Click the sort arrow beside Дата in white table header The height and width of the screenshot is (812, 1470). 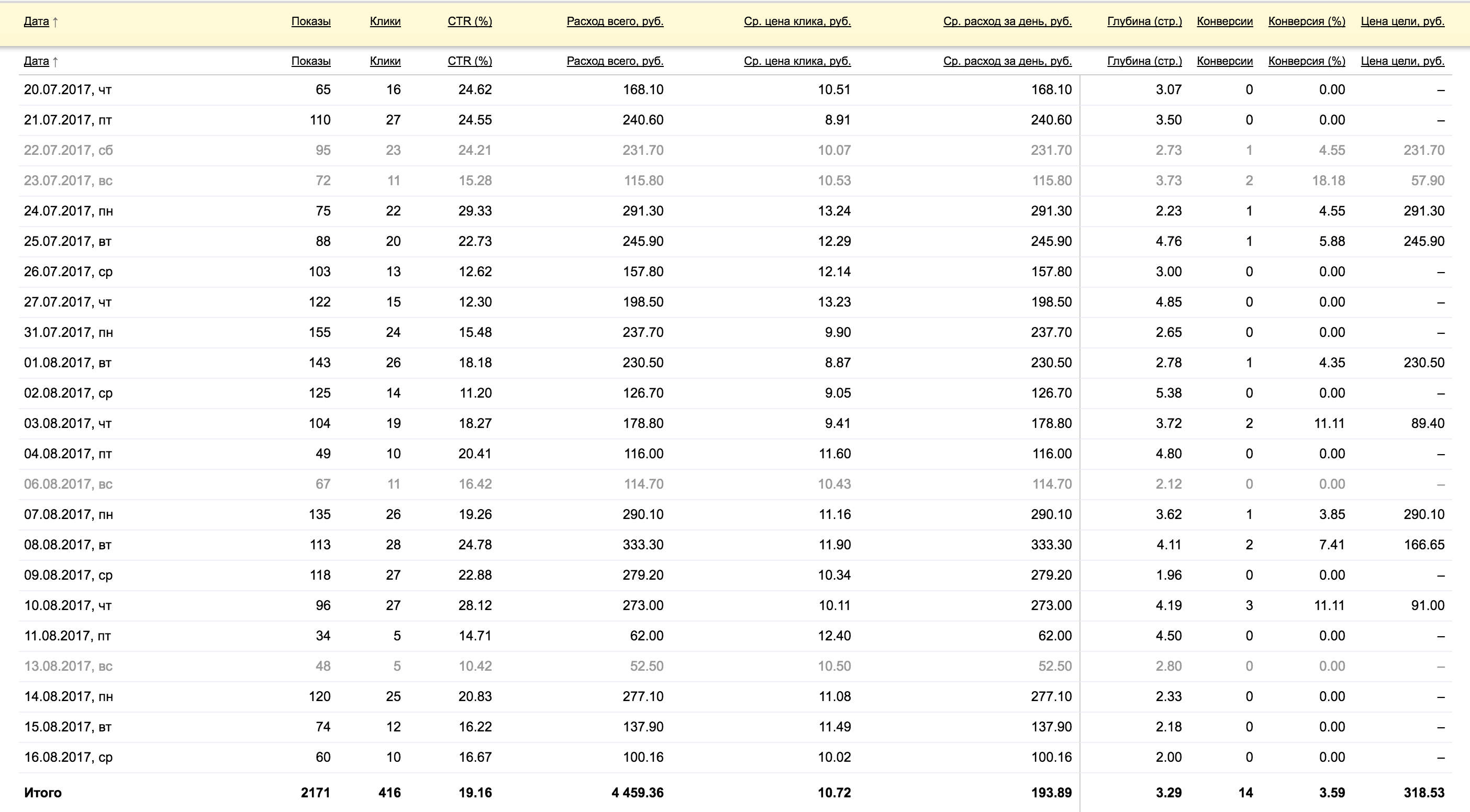(55, 62)
